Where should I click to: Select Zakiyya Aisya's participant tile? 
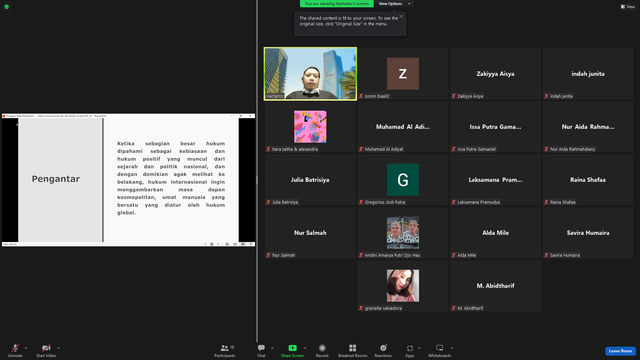click(x=495, y=74)
